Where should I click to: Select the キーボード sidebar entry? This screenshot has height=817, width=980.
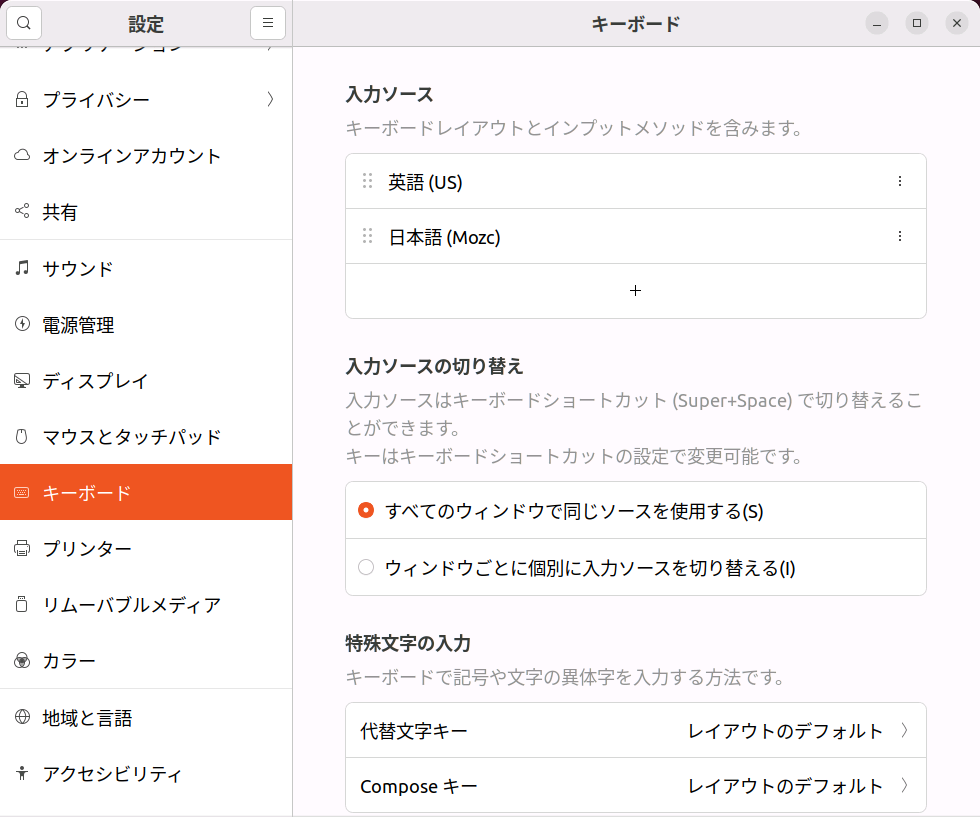point(146,493)
